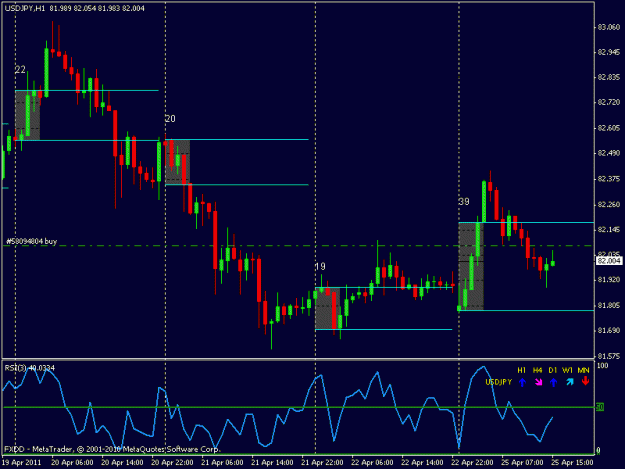The image size is (625, 469).
Task: Click the yellow USDJPY label beside arrows
Action: (499, 382)
